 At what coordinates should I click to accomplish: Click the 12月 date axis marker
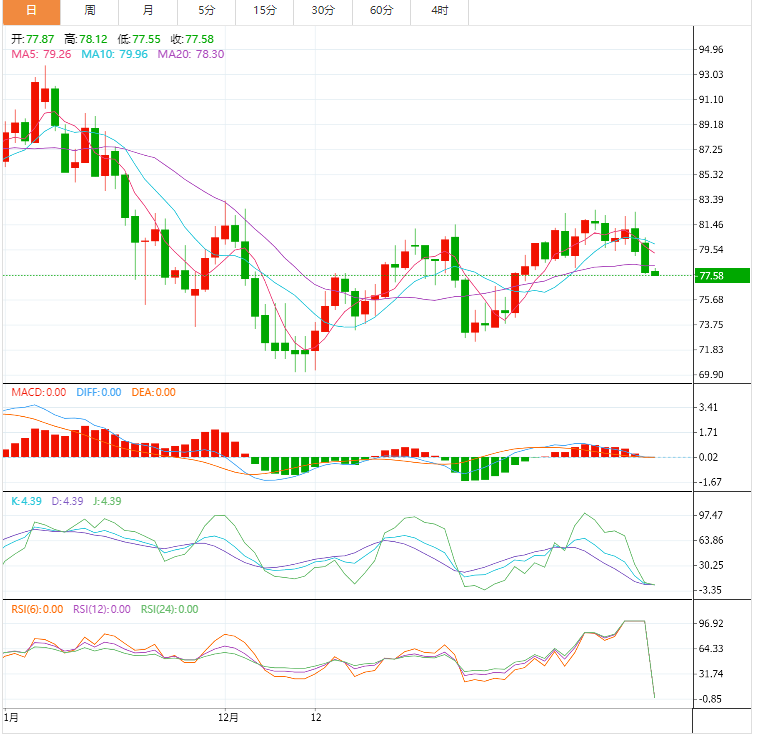[x=228, y=718]
